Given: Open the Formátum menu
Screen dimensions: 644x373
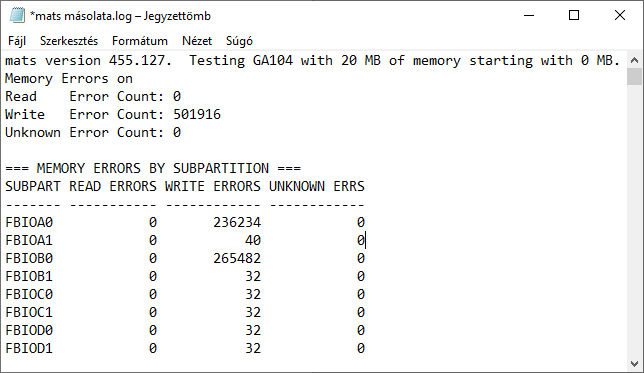Looking at the screenshot, I should click(x=140, y=41).
